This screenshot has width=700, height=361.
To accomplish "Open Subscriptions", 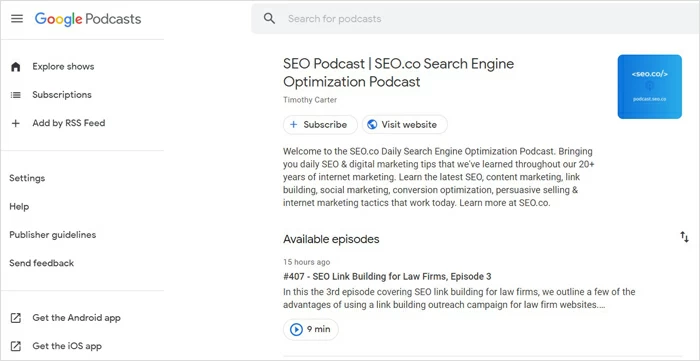I will [x=62, y=95].
